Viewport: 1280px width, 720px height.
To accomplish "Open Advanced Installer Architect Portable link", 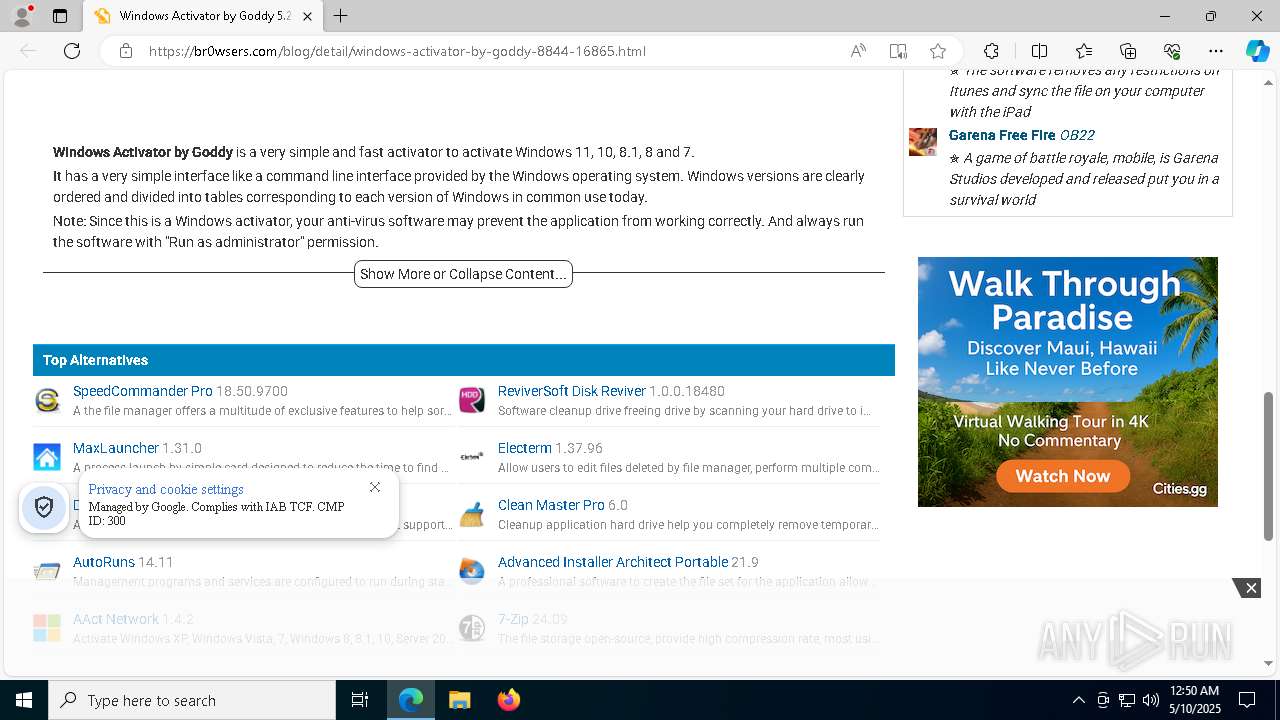I will point(613,562).
